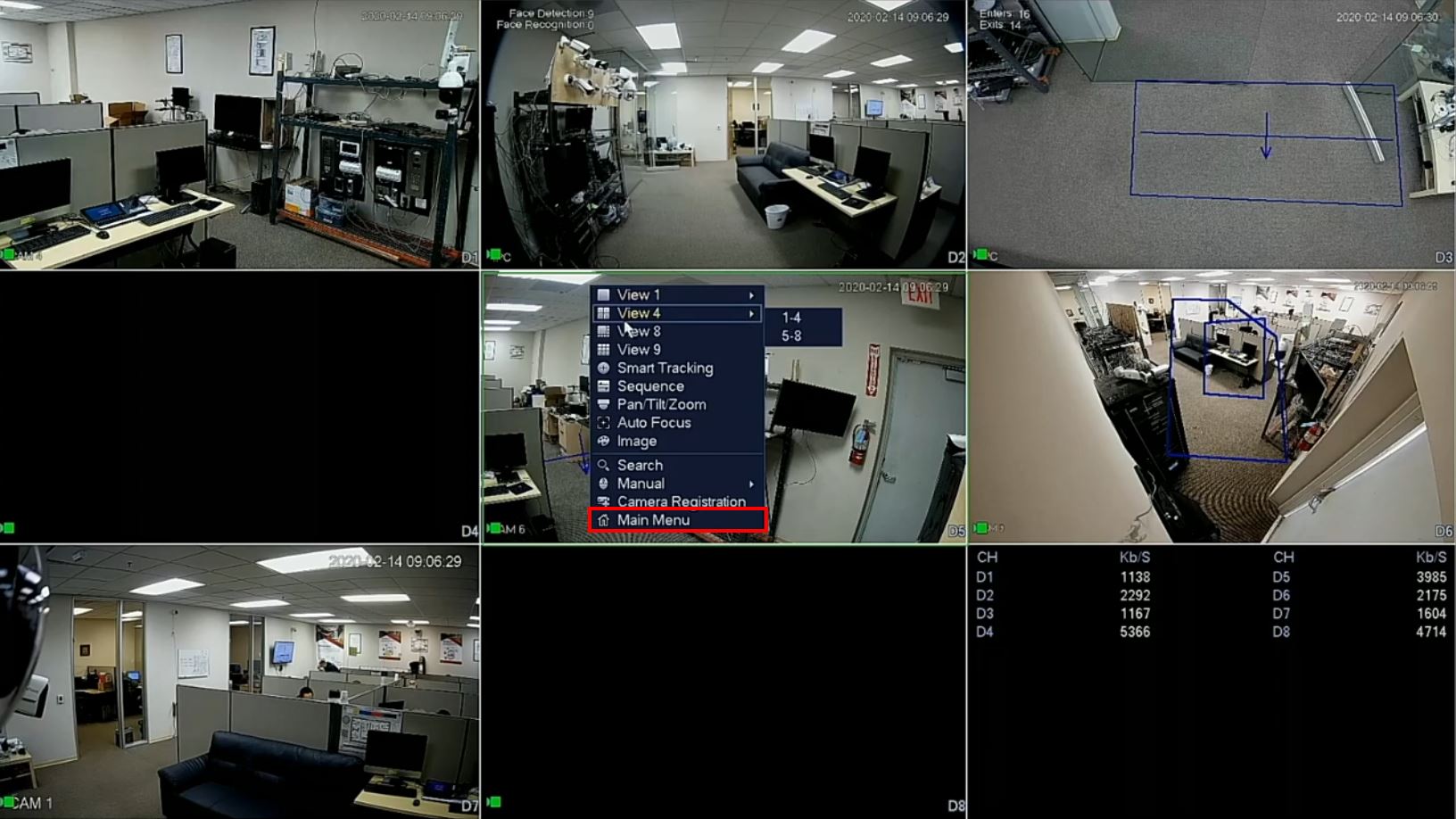Click the Auto Focus bracket icon
Image resolution: width=1456 pixels, height=819 pixels.
(x=603, y=423)
